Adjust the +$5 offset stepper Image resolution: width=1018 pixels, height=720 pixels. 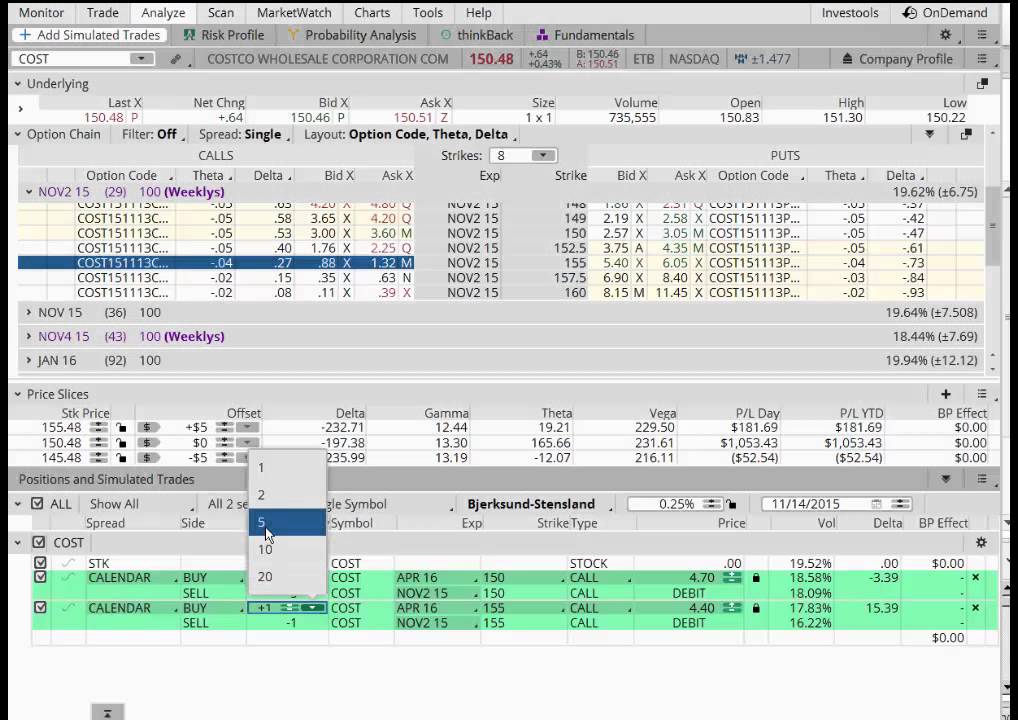224,427
